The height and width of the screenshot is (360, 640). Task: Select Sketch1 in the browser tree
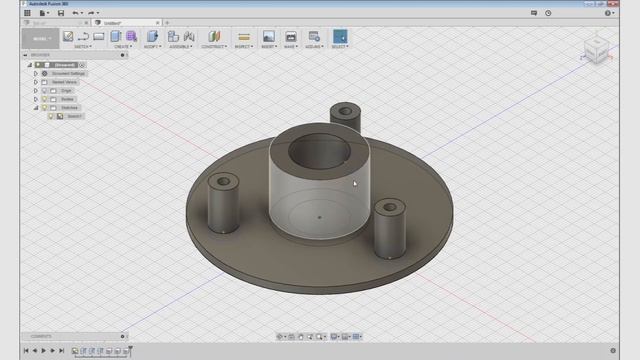point(74,116)
